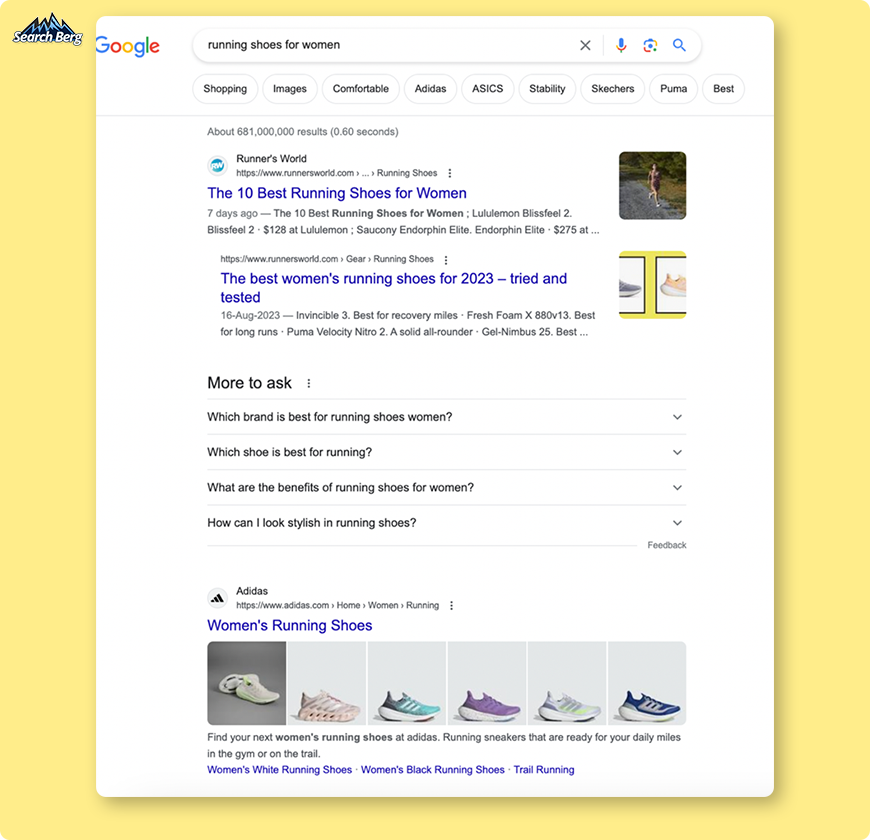Open the white shoe on gray background image

click(247, 683)
